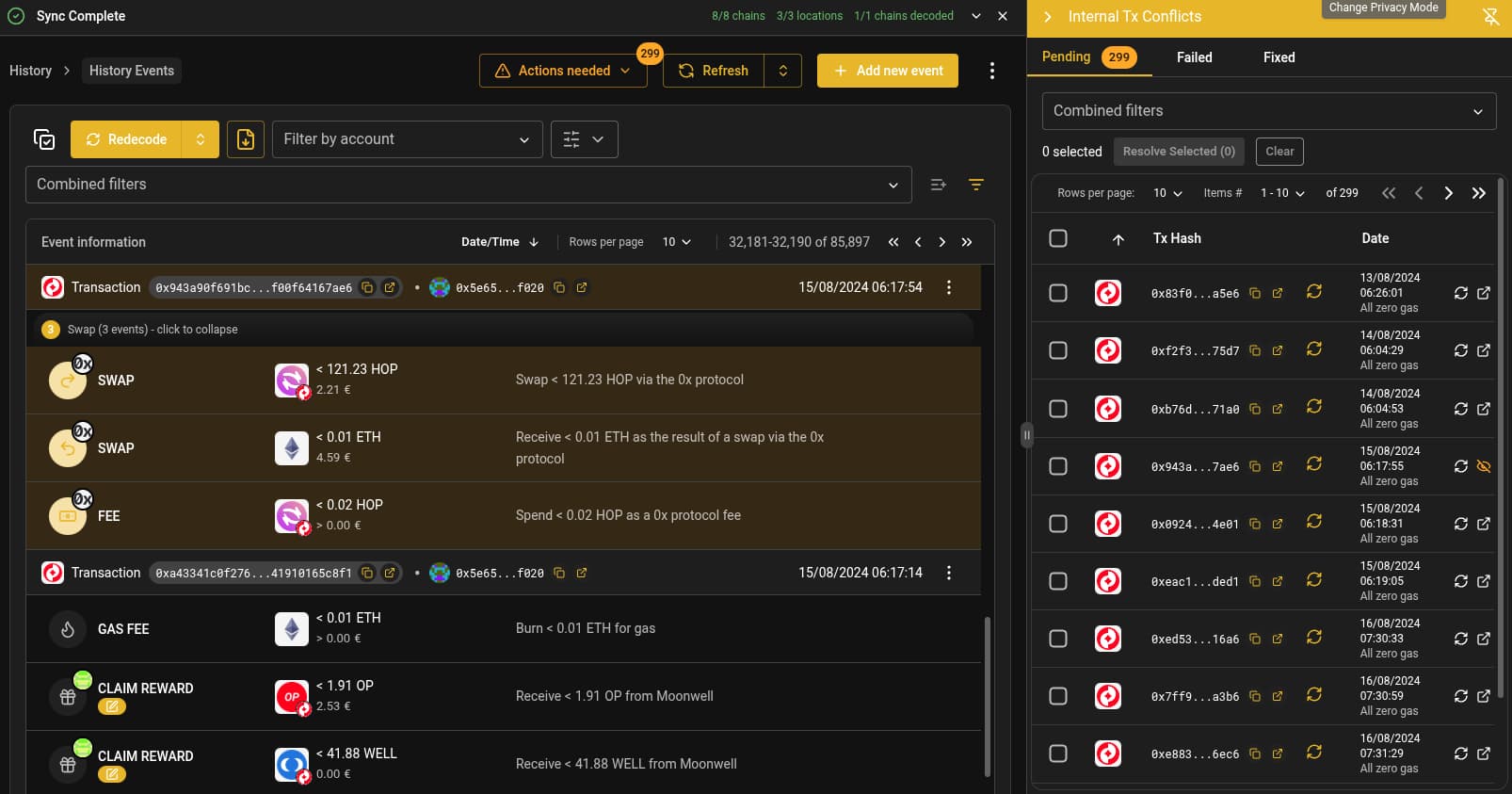Select the checkbox for 0xed53...16a6 row

click(1058, 639)
